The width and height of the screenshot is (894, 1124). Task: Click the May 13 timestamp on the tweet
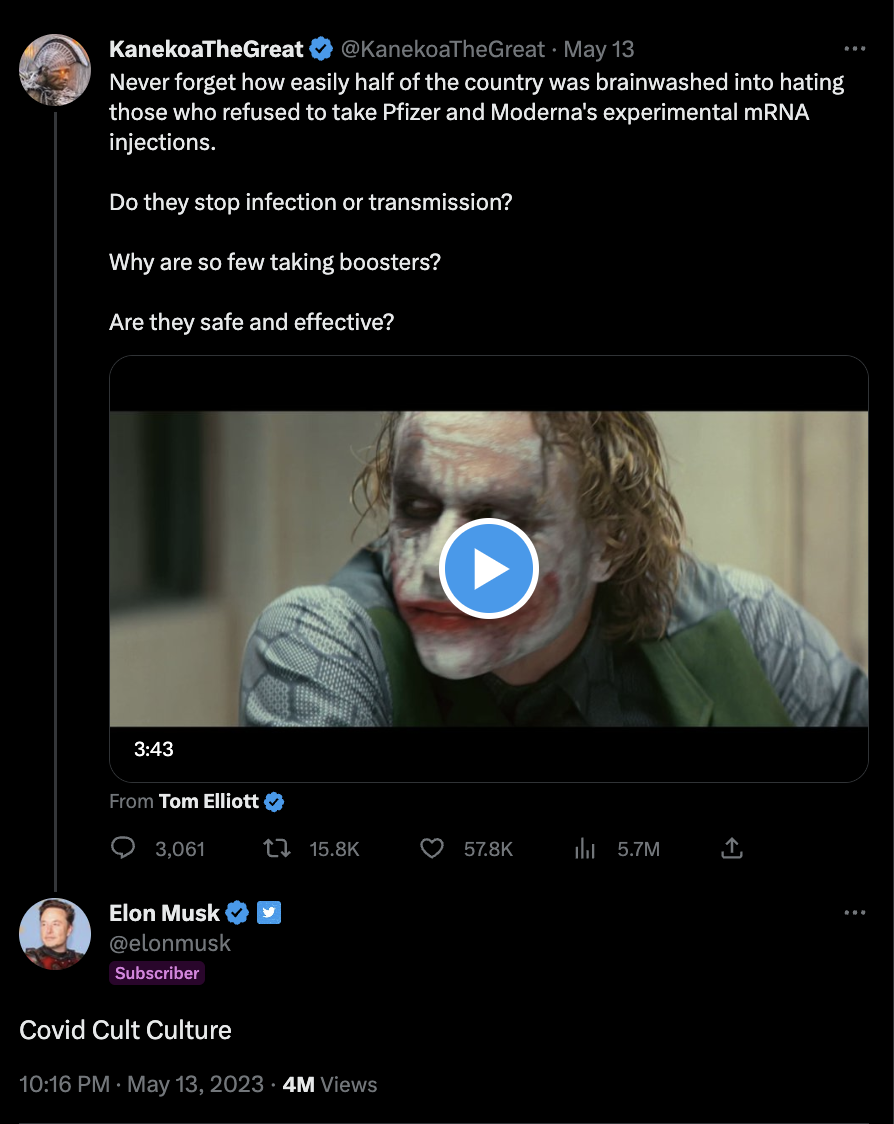[598, 48]
